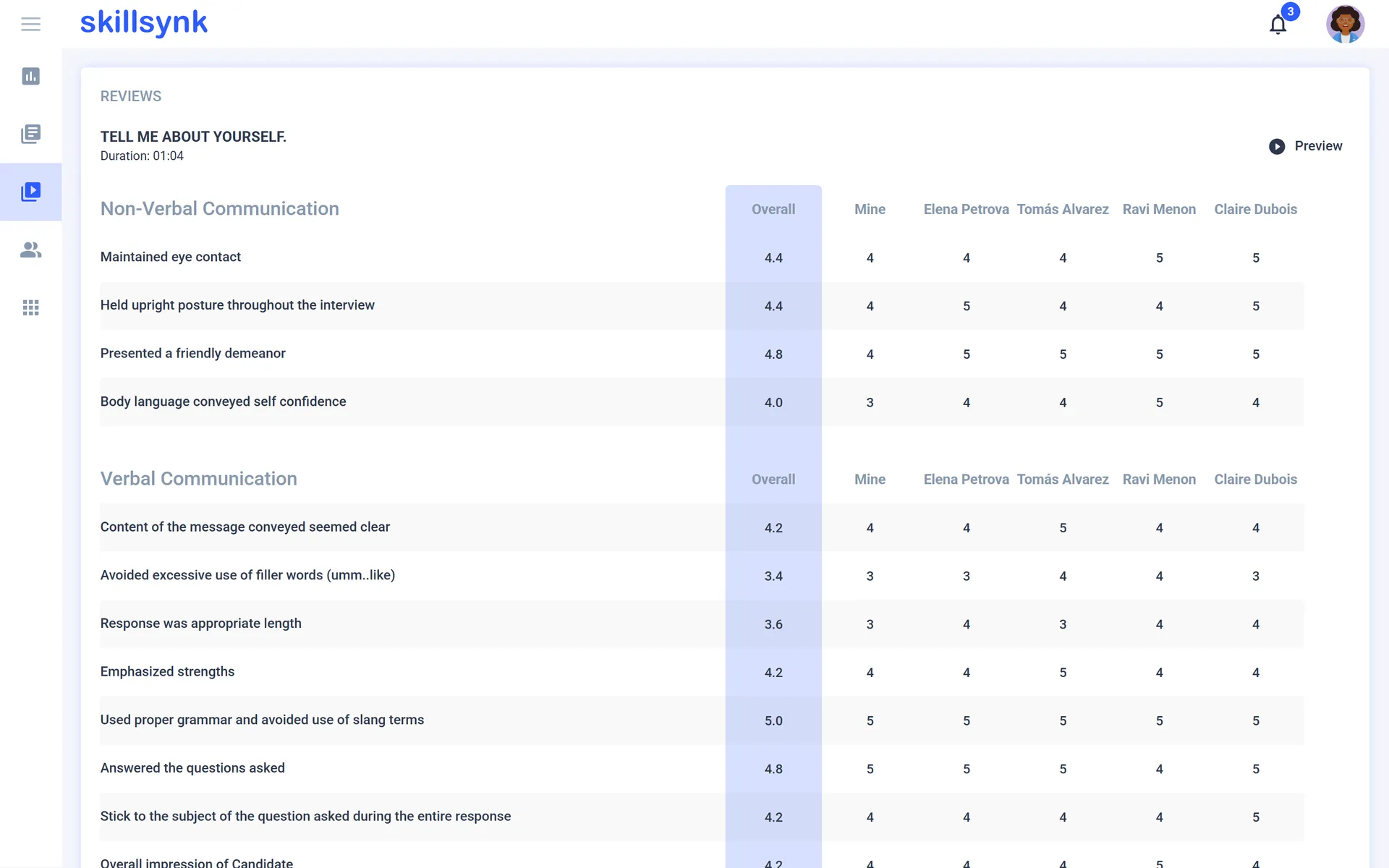Click Elena Petrova header in Non-Verbal Communication
Viewport: 1389px width, 868px height.
coord(966,209)
